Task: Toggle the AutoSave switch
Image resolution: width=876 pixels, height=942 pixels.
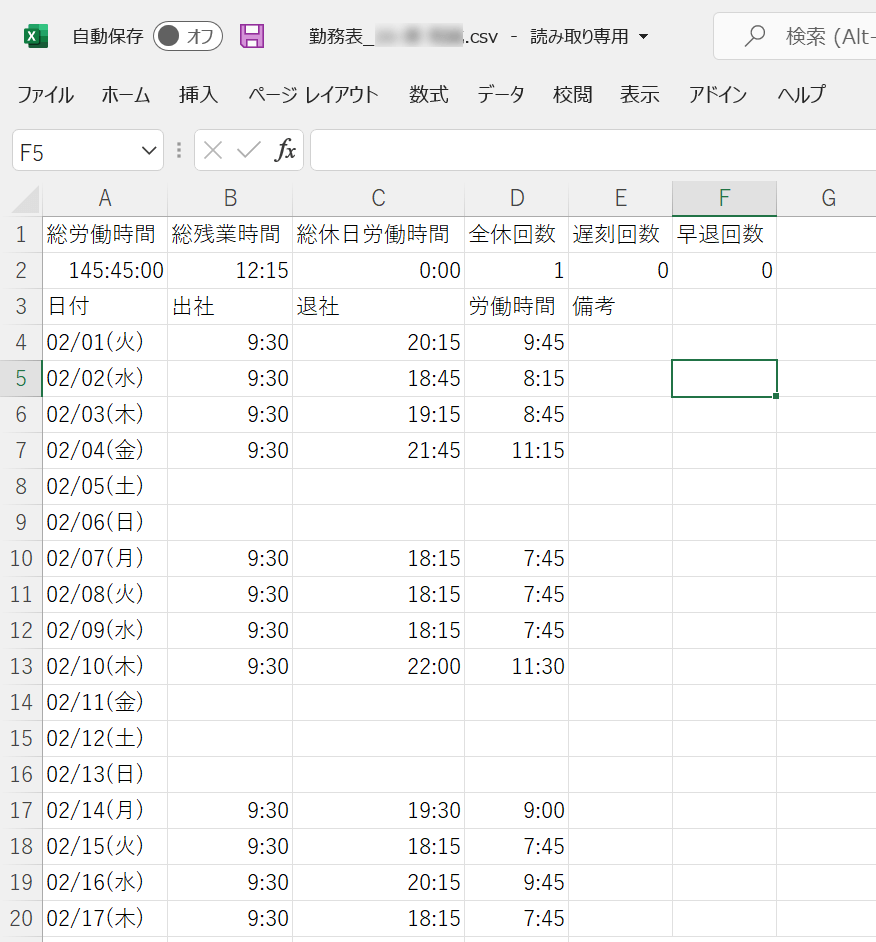Action: [187, 37]
